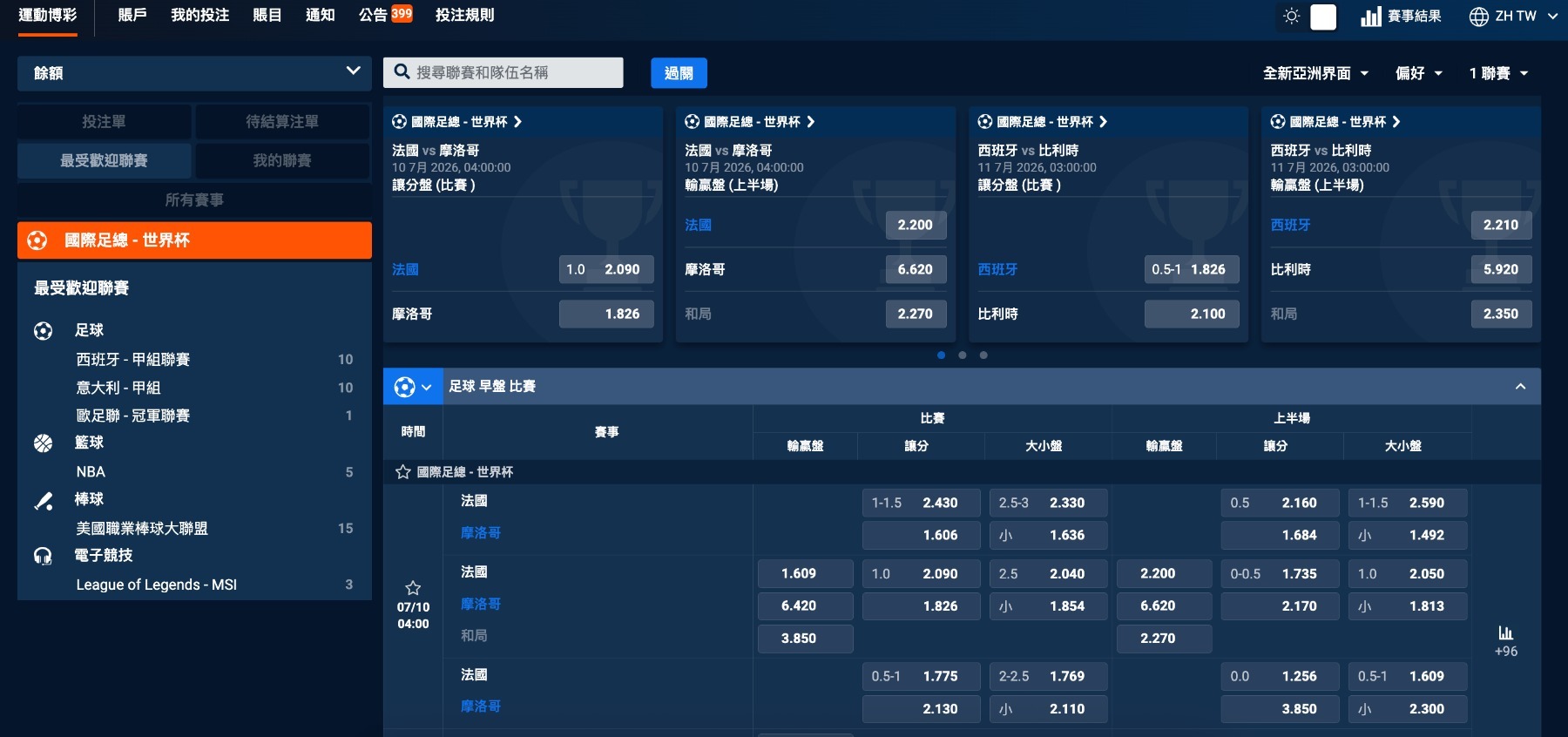Select the 我的聯賽 tab

282,160
